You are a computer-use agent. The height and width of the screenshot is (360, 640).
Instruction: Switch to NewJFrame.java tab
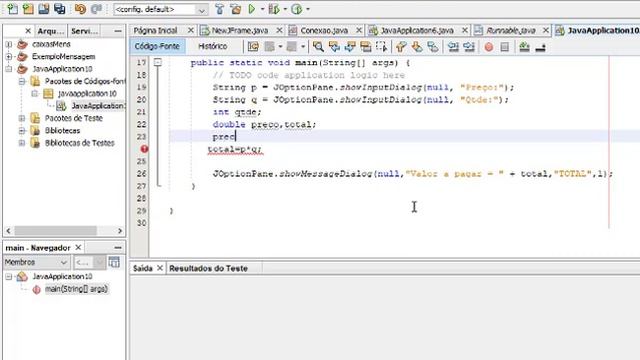coord(240,31)
